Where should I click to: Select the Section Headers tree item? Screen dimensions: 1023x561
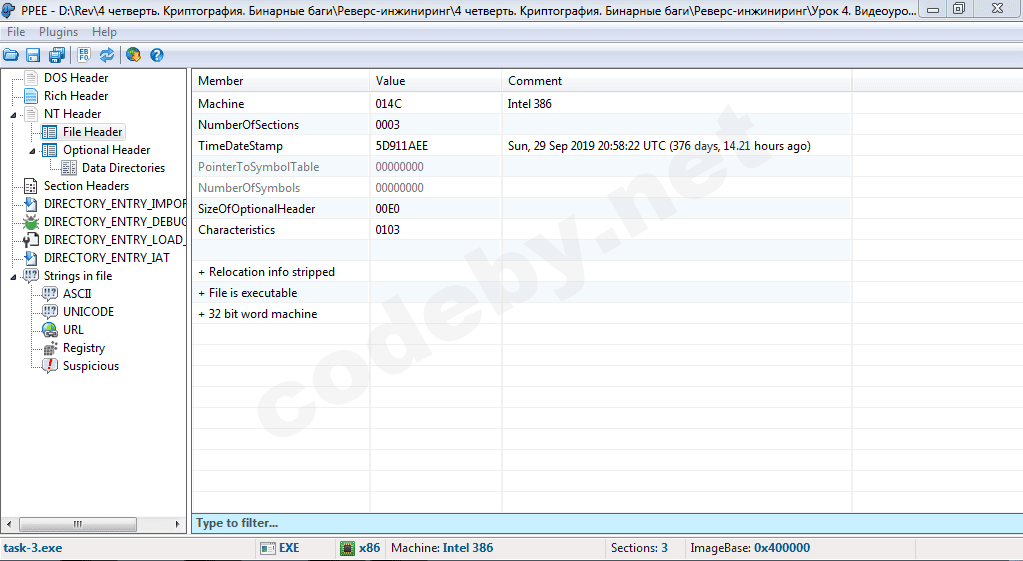click(86, 186)
